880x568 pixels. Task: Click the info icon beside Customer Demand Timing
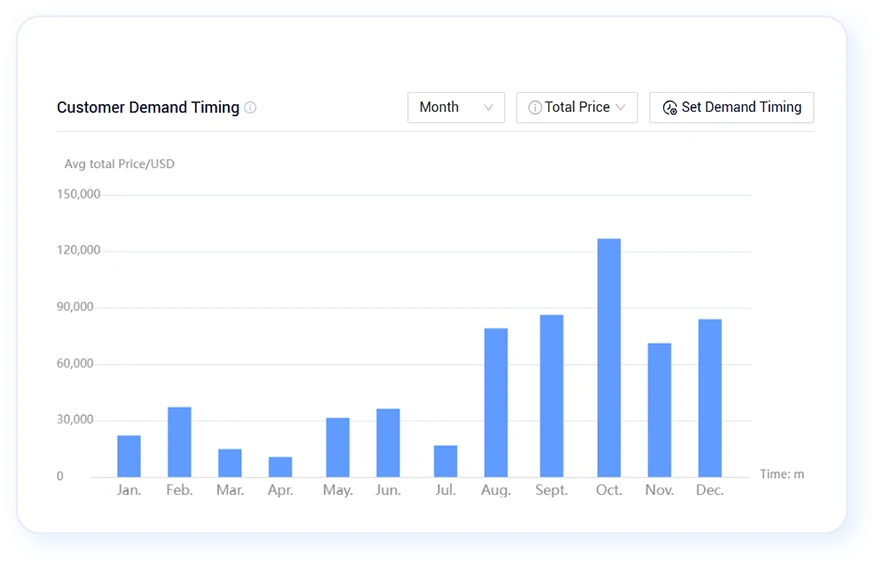250,107
